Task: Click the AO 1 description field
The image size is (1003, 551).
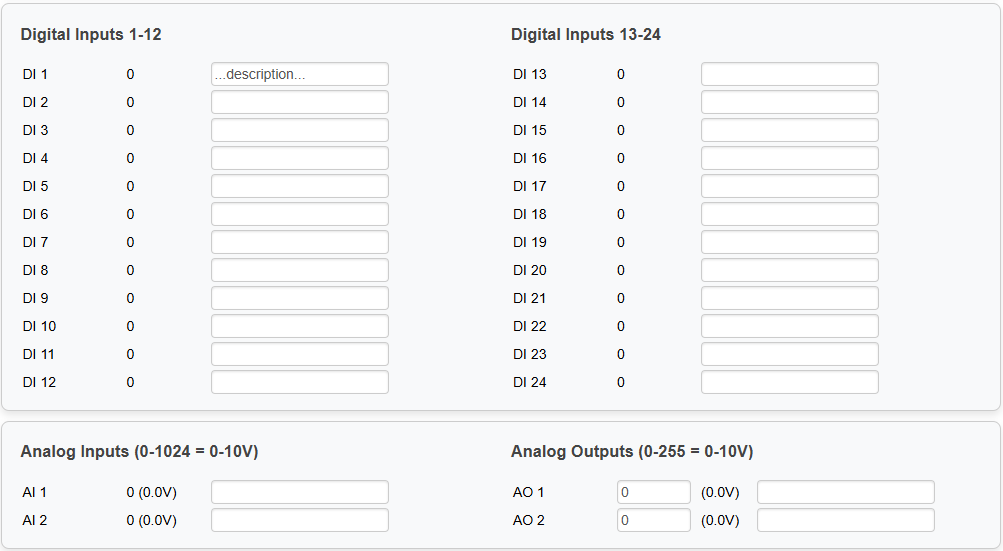Action: point(845,492)
